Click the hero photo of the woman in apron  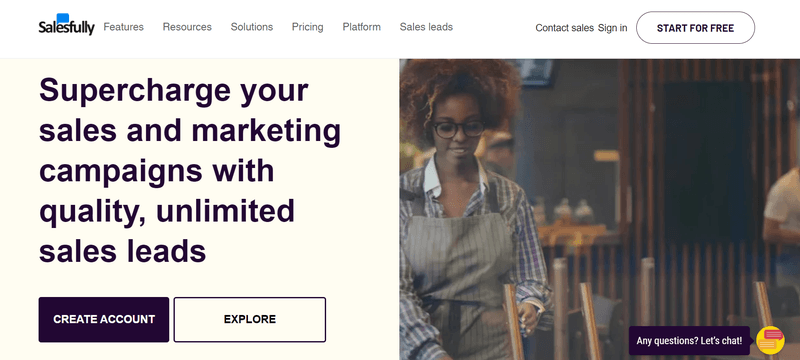tap(599, 210)
